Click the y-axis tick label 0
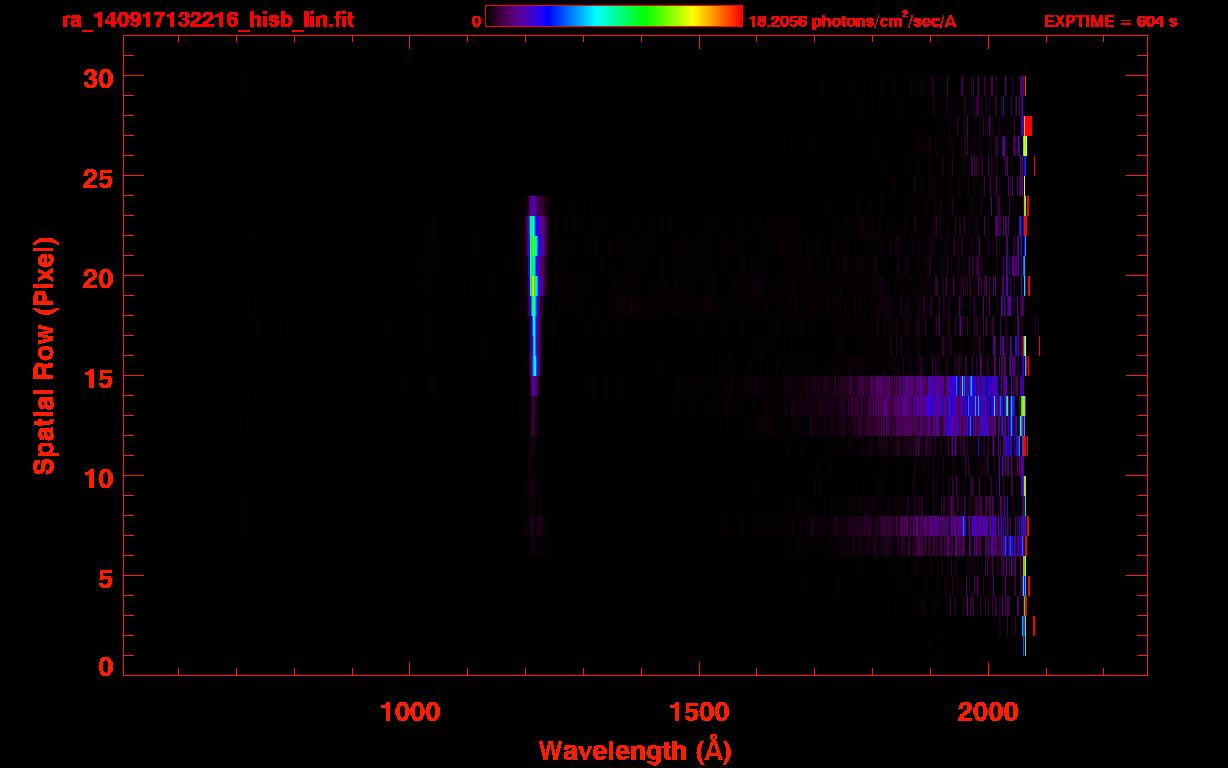Screen dimensions: 1228x768 pos(106,667)
